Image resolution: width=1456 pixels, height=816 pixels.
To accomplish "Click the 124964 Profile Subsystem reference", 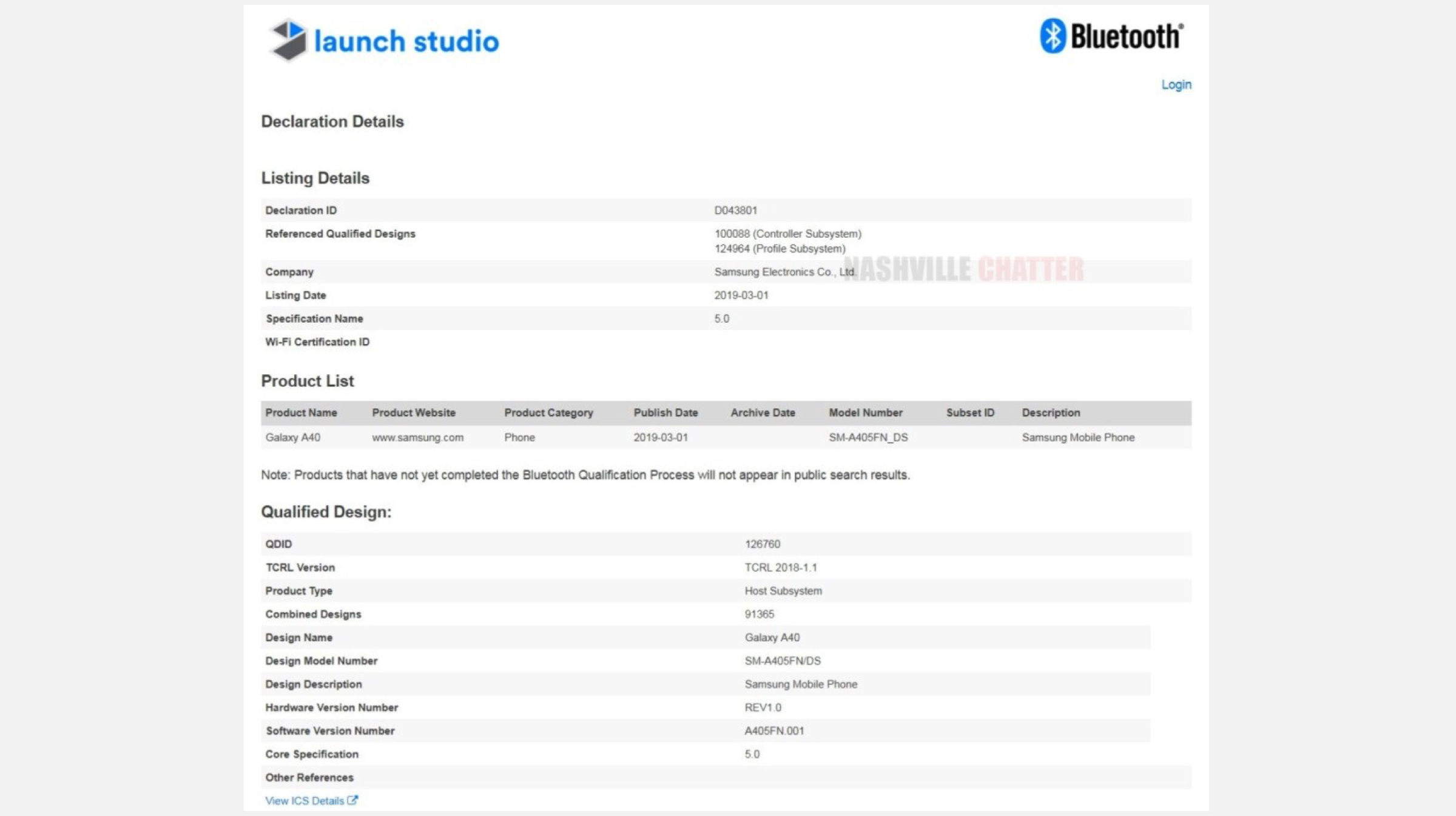I will (x=780, y=249).
